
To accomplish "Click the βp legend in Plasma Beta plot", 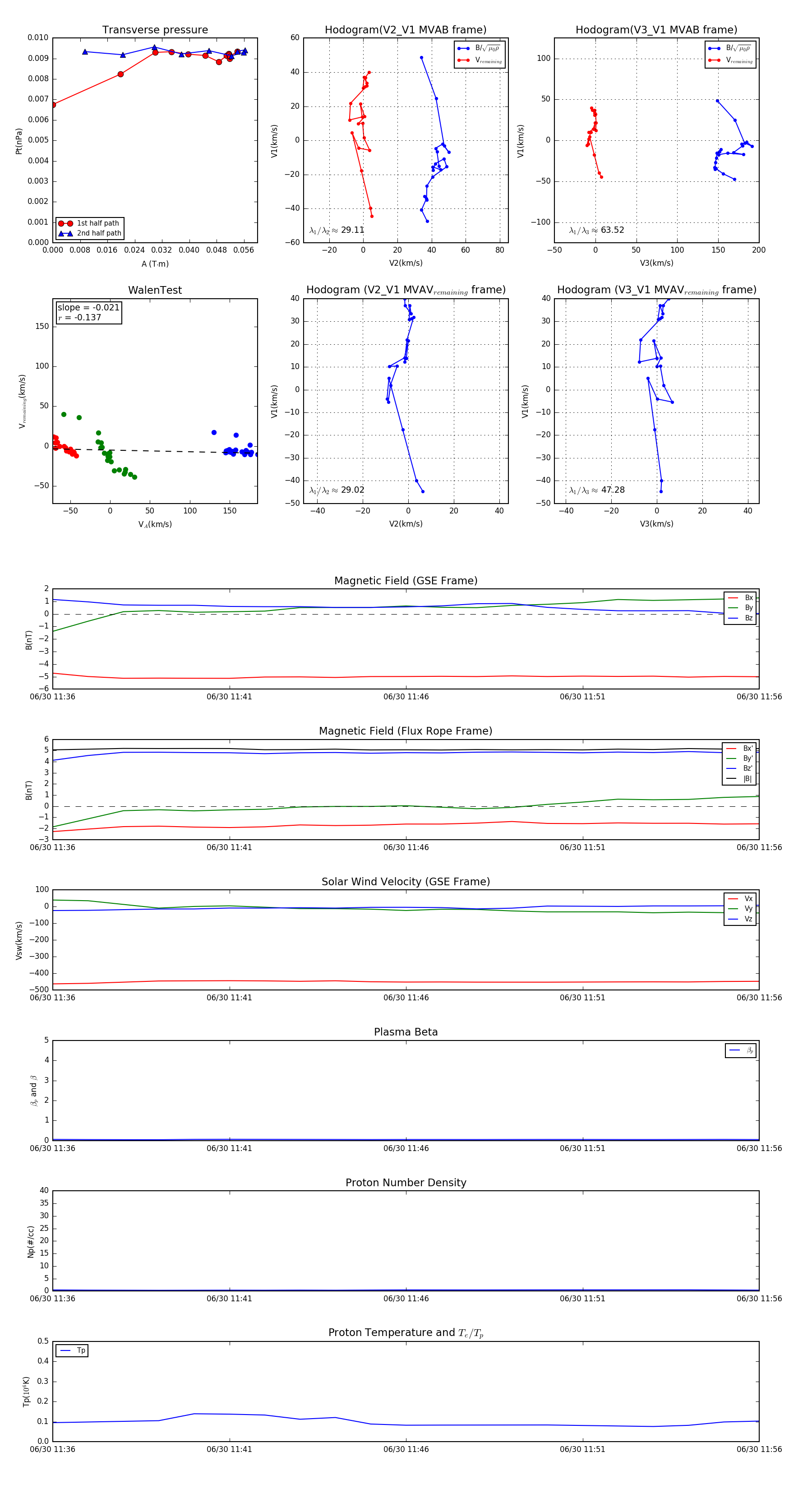I will tap(741, 1050).
